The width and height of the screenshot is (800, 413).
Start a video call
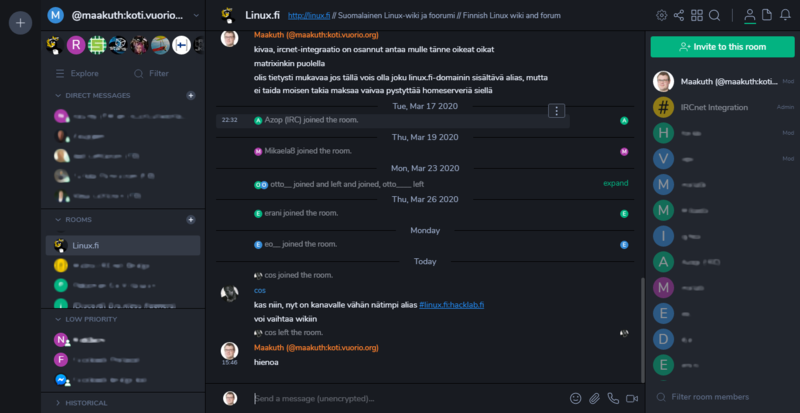click(x=632, y=398)
